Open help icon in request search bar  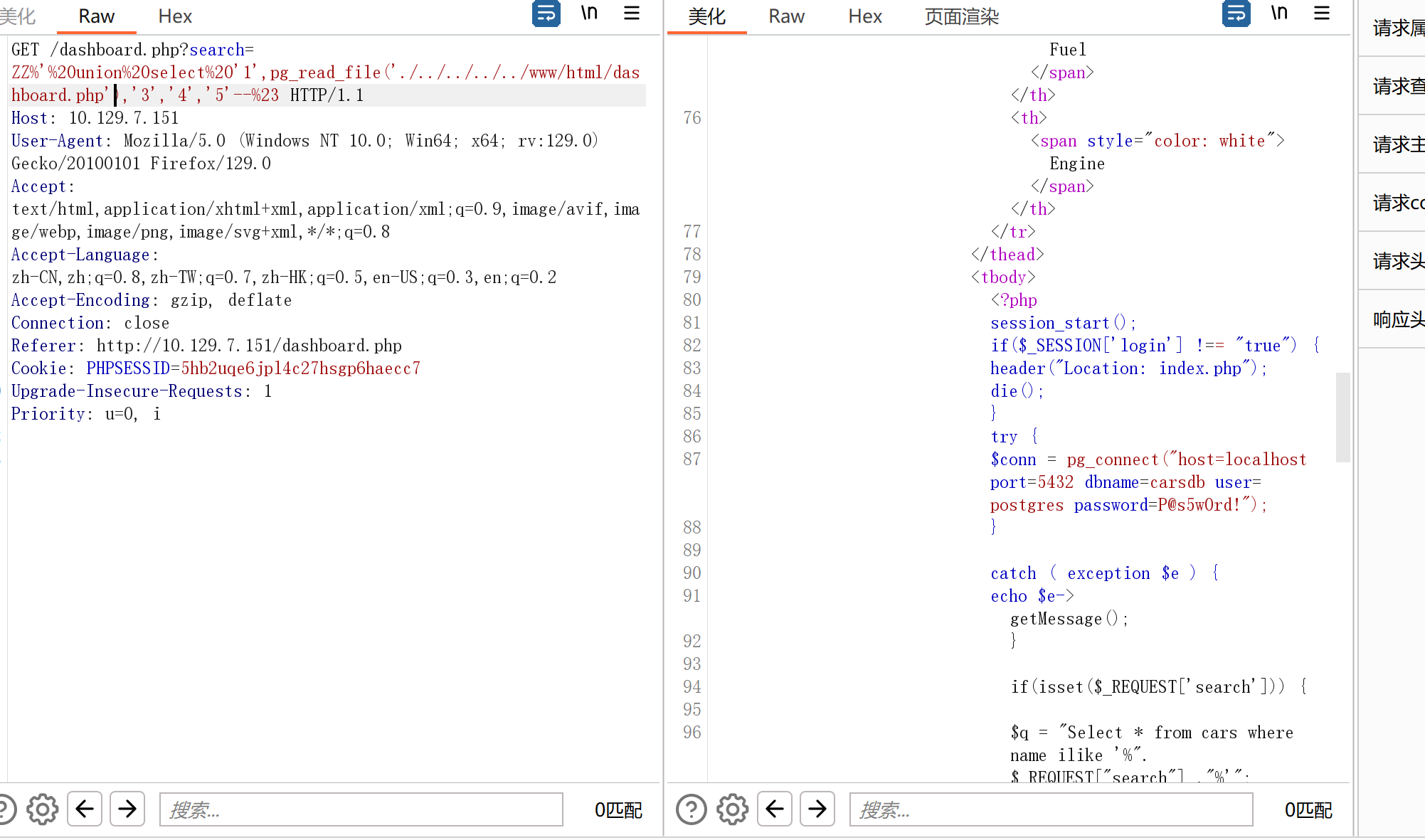(x=6, y=809)
